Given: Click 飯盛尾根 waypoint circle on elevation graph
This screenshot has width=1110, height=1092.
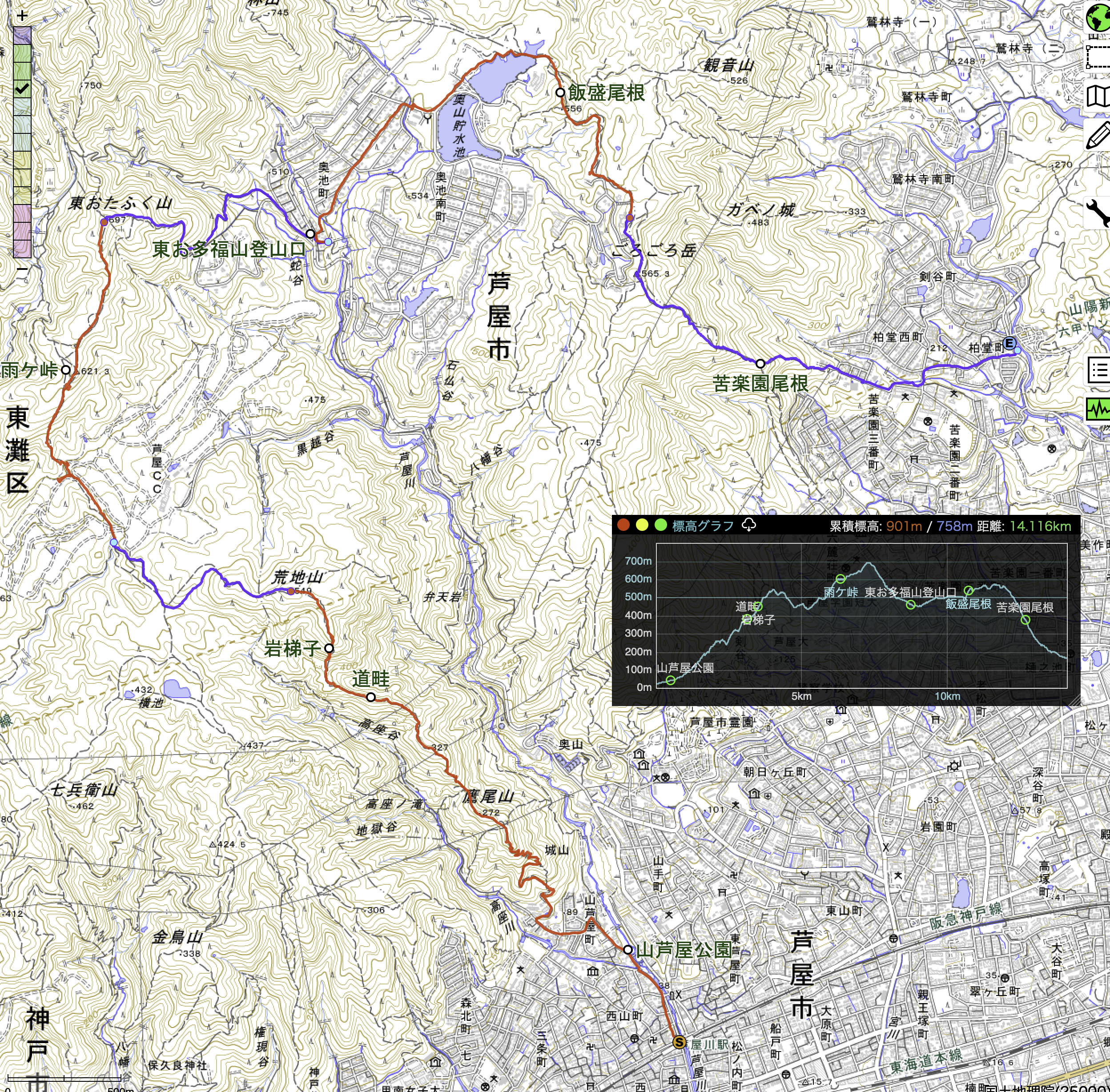Looking at the screenshot, I should pos(969,591).
